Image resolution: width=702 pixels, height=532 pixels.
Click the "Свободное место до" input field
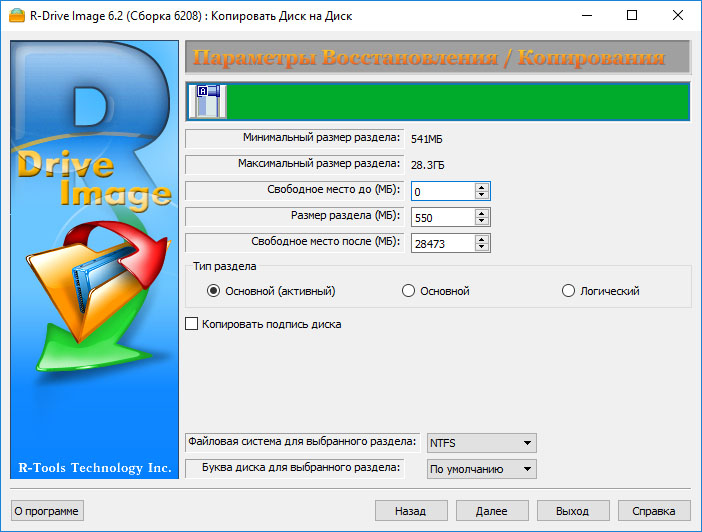click(443, 191)
